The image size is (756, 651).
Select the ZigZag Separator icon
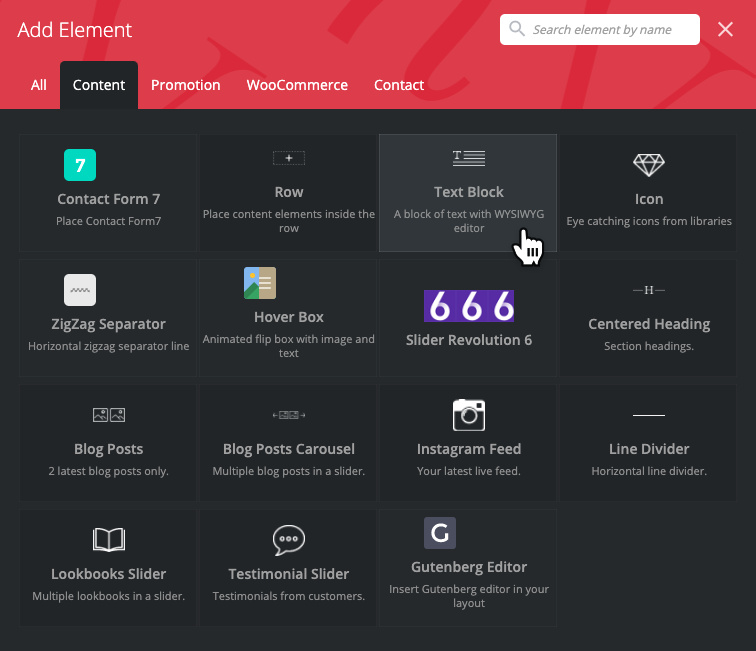tap(80, 290)
